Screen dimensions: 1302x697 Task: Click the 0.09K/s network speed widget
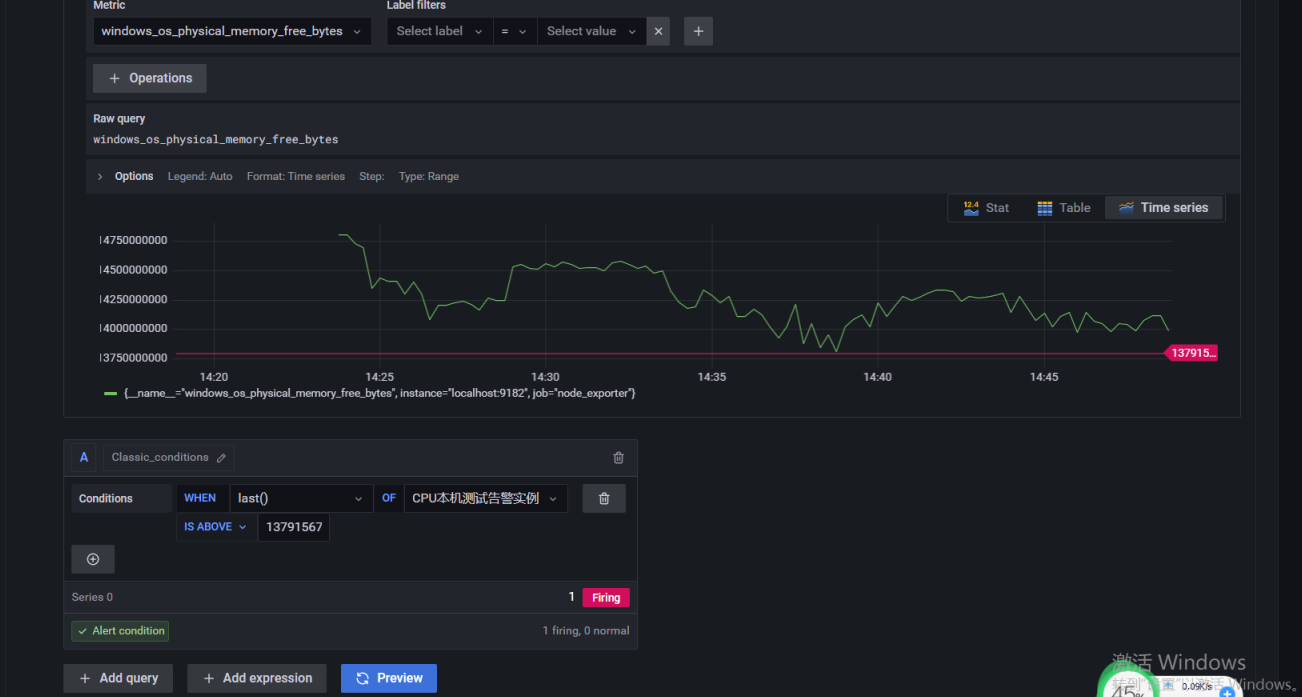click(x=1197, y=686)
